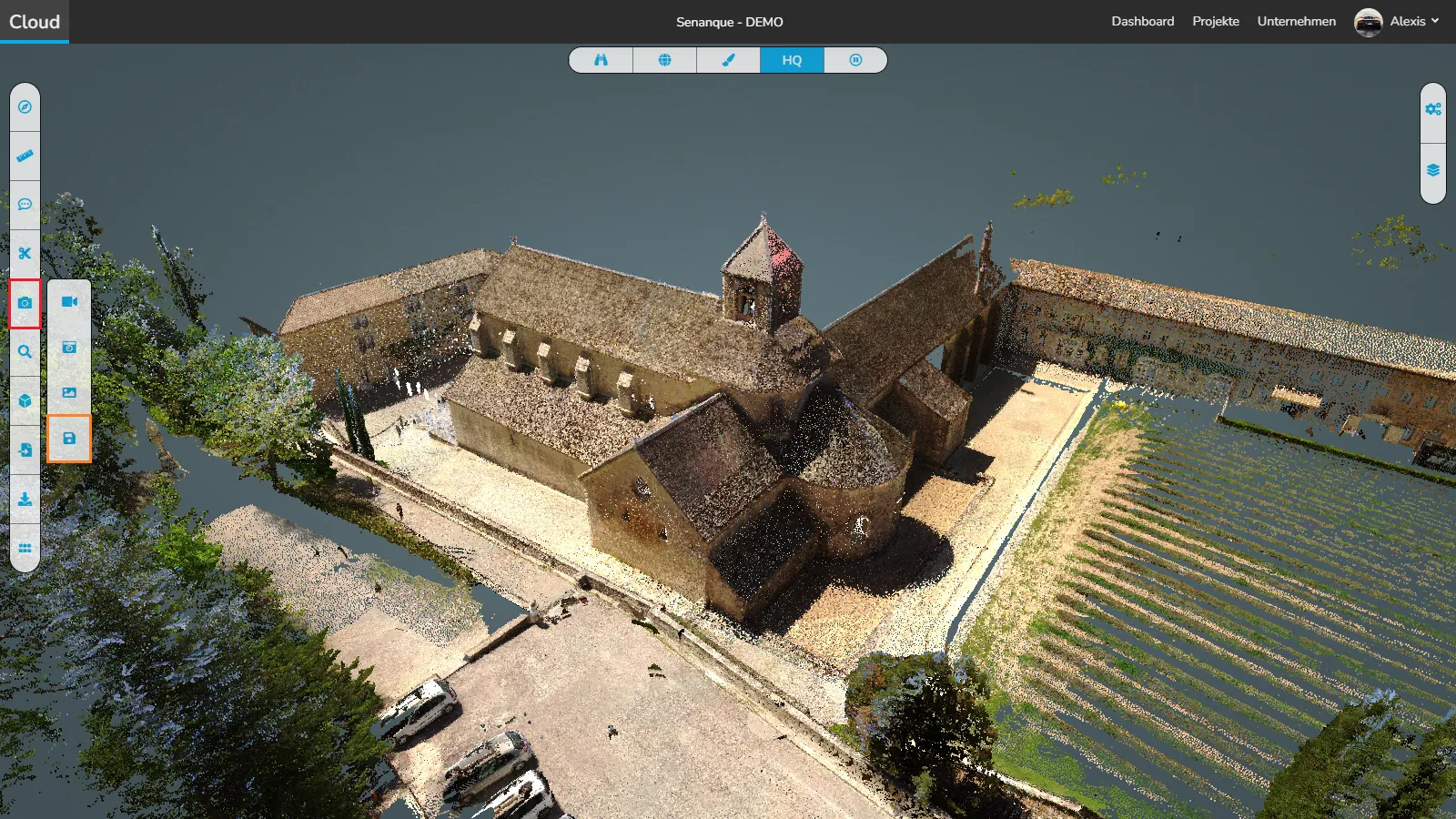
Task: Click the magnifier search icon
Action: 25,352
